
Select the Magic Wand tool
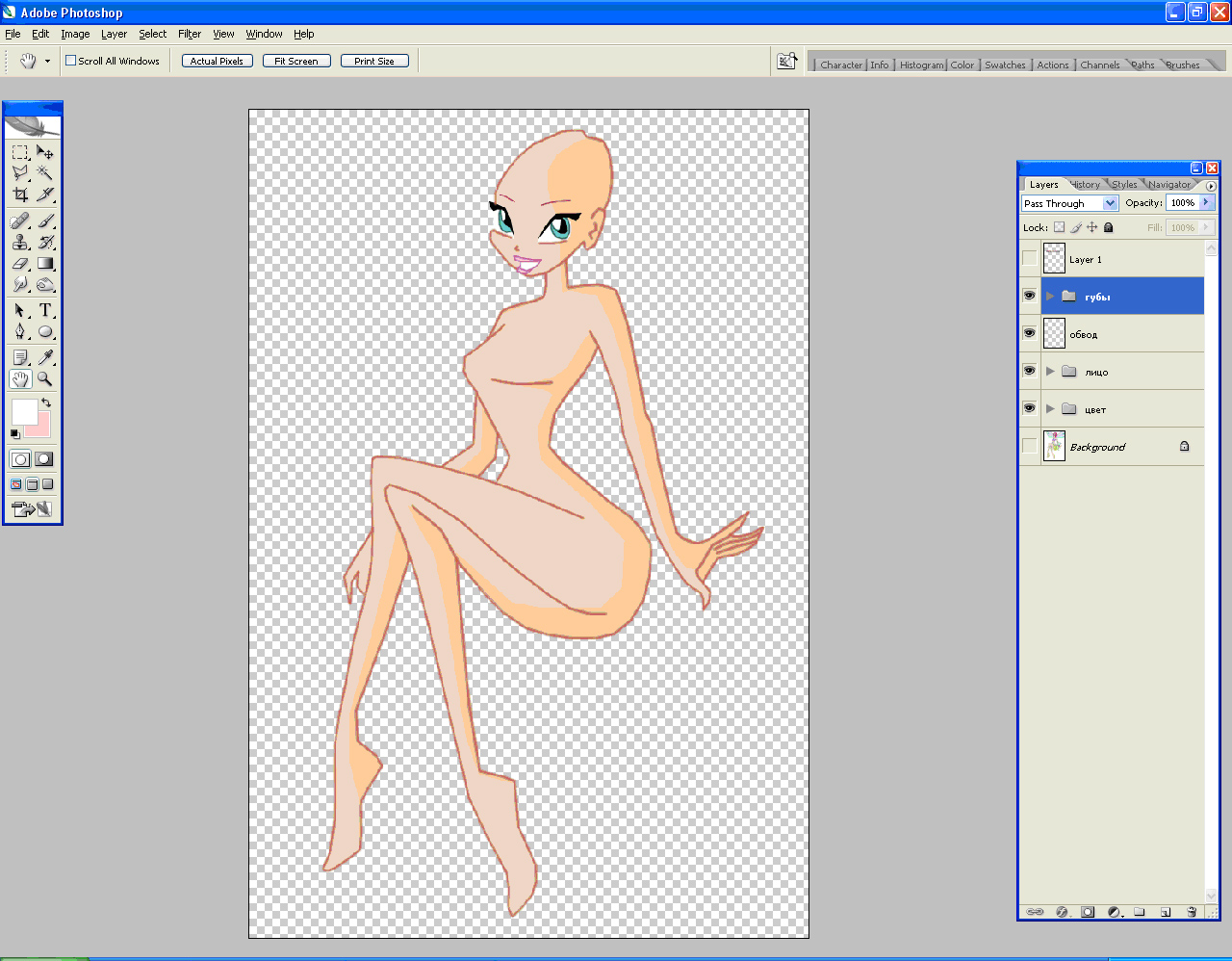[x=45, y=173]
